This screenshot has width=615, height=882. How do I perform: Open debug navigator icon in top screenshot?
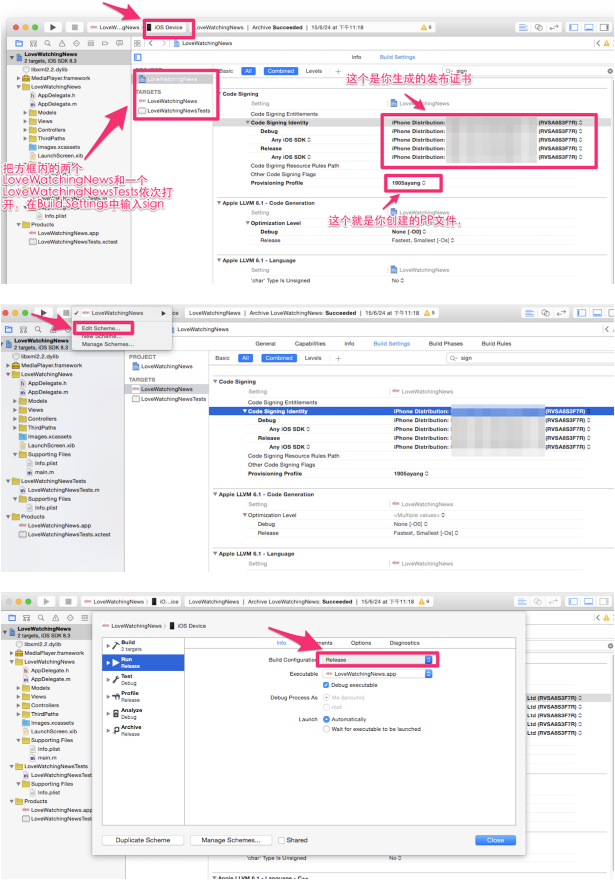[x=91, y=43]
